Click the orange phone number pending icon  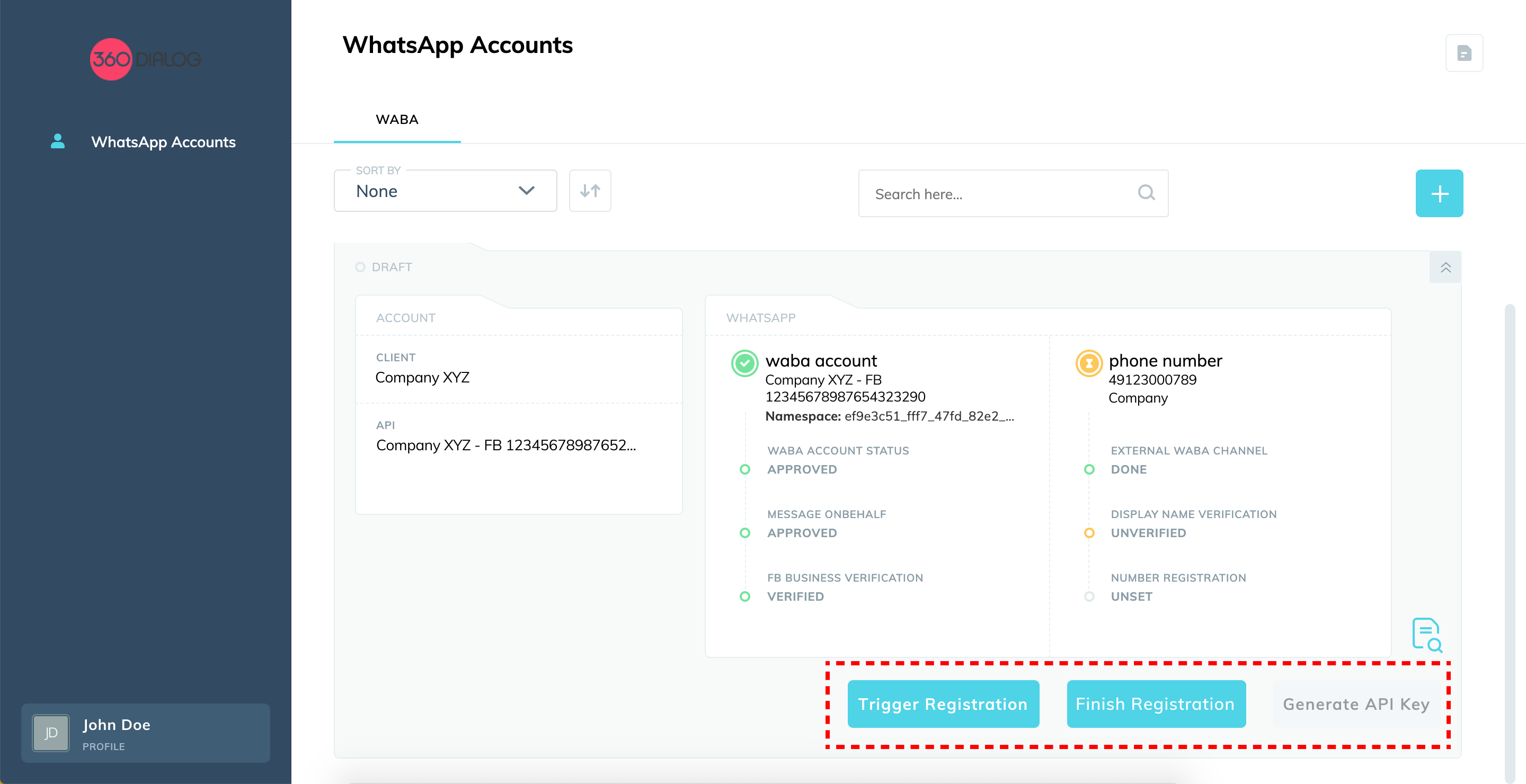[x=1089, y=363]
